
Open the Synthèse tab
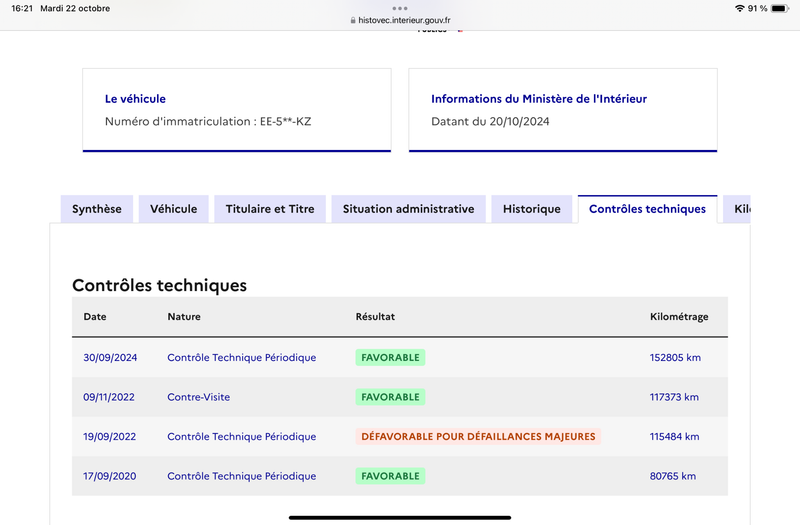tap(97, 209)
